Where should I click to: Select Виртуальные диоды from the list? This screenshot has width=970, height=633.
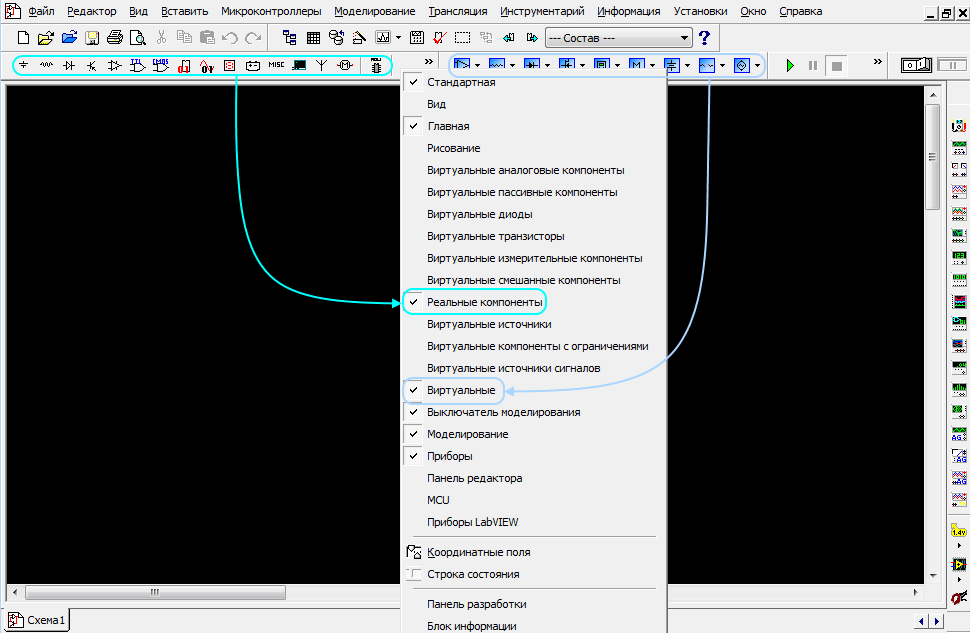click(x=479, y=214)
